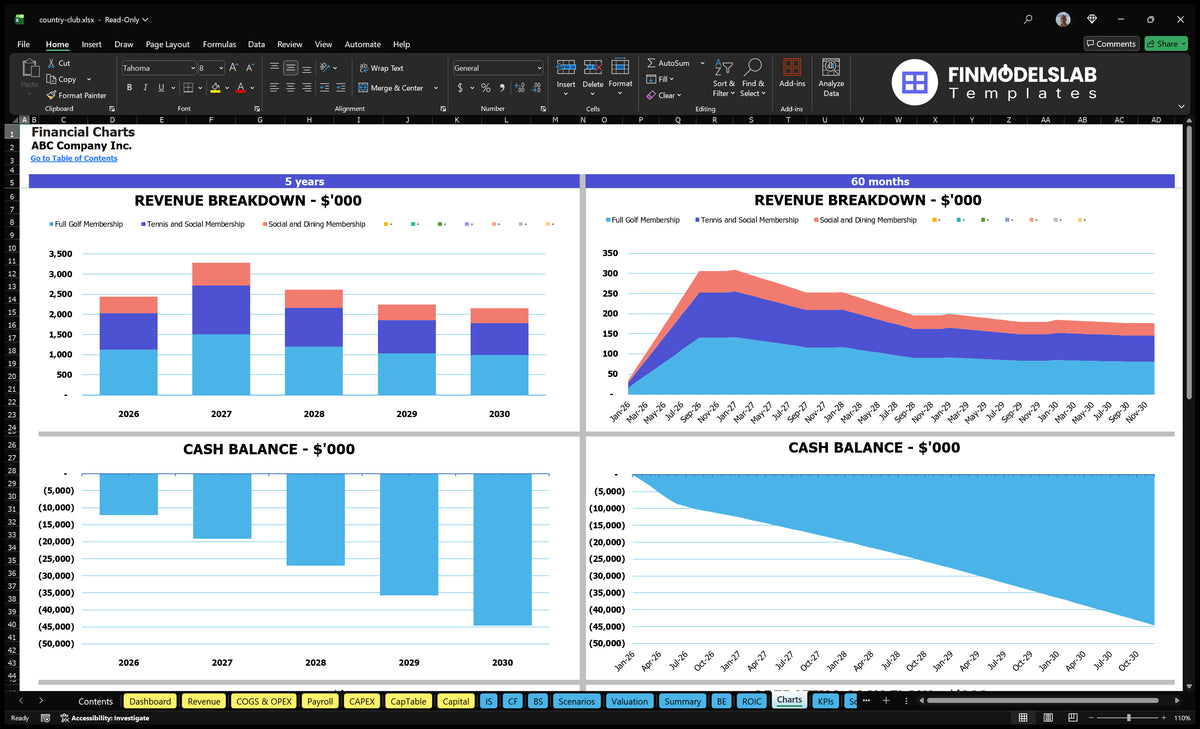Click the Increase Indent icon
Viewport: 1200px width, 729px height.
[340, 88]
